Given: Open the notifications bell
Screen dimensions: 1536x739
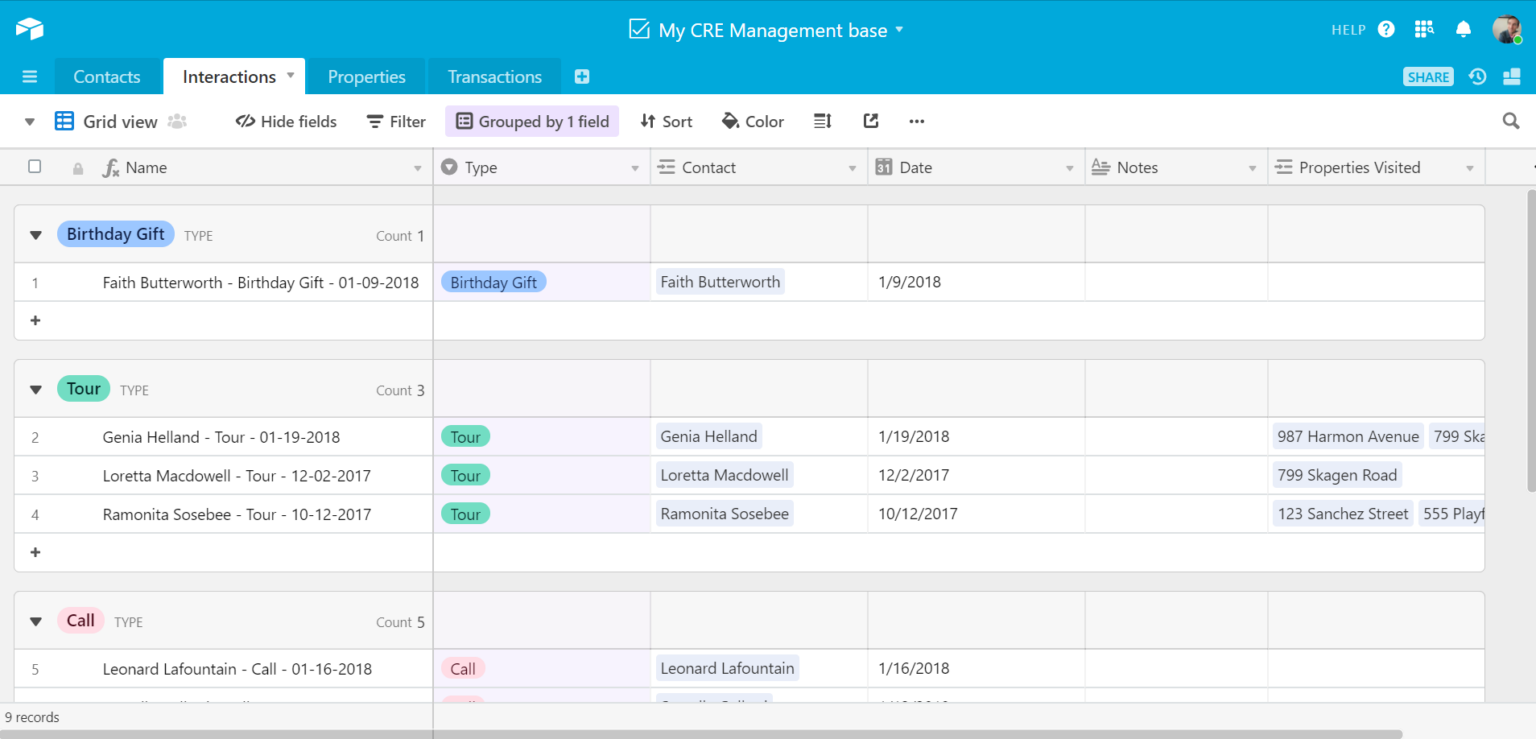Looking at the screenshot, I should pos(1463,29).
